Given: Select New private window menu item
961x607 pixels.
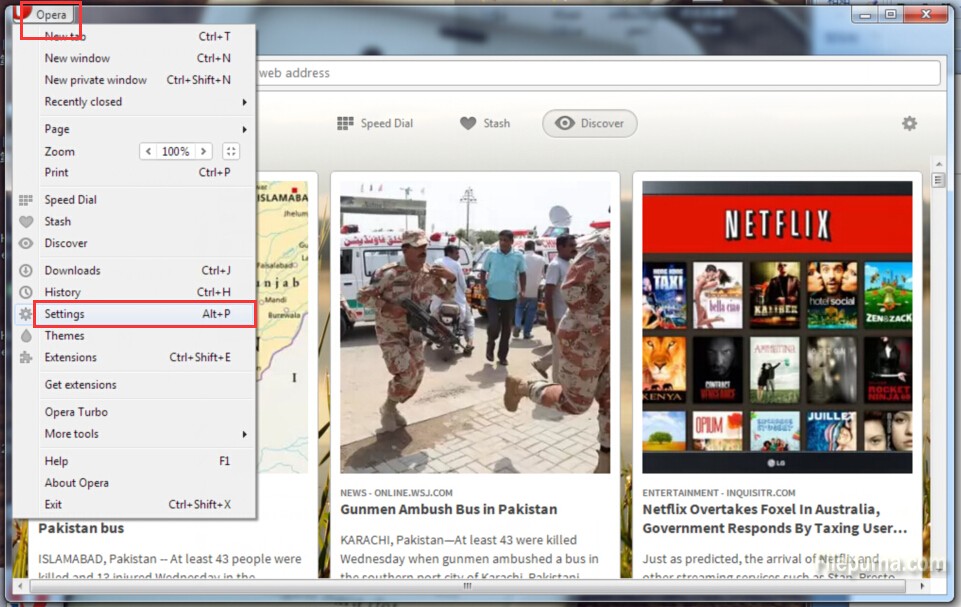Looking at the screenshot, I should (96, 80).
